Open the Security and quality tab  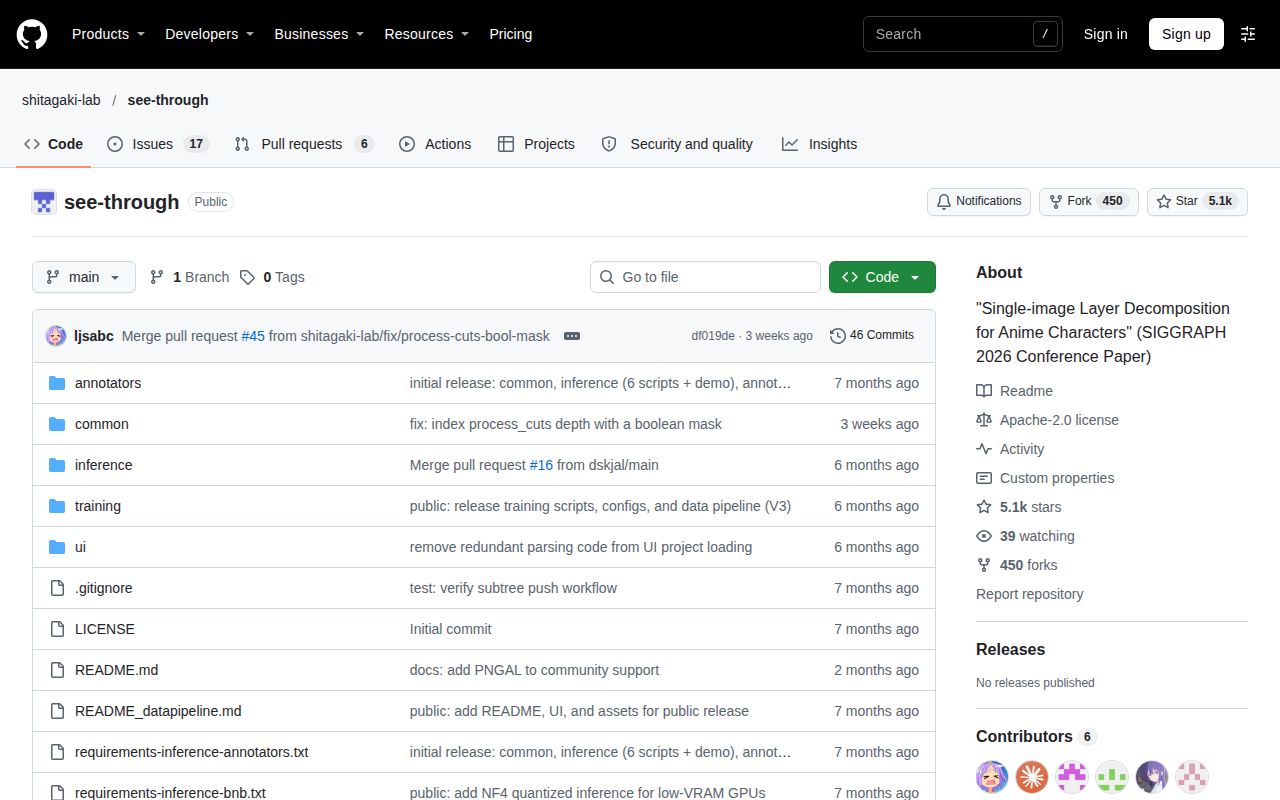click(677, 144)
